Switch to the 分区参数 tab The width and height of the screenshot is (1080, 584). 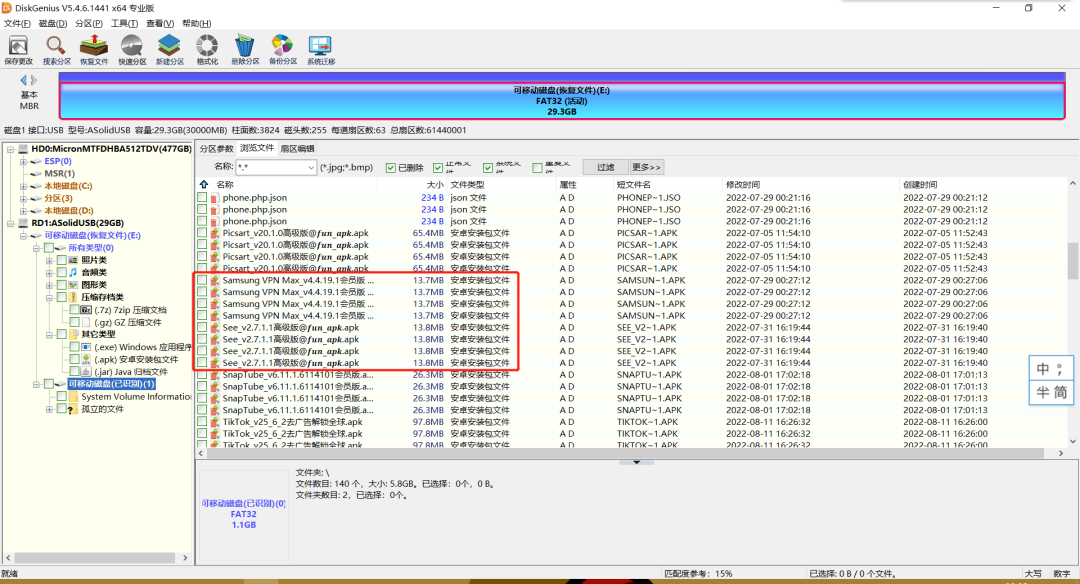click(x=216, y=148)
